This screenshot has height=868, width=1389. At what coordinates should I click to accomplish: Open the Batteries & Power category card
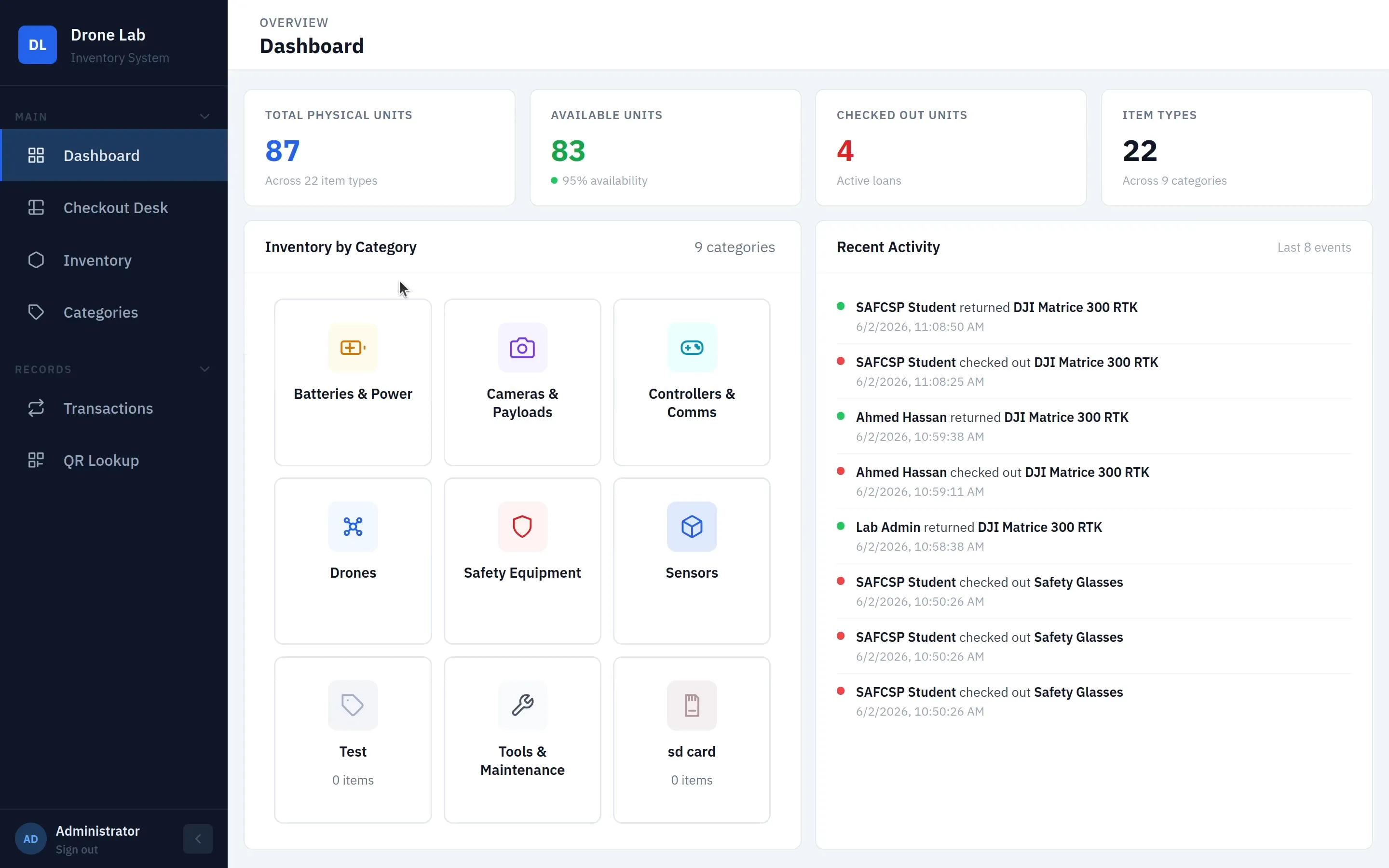coord(353,382)
